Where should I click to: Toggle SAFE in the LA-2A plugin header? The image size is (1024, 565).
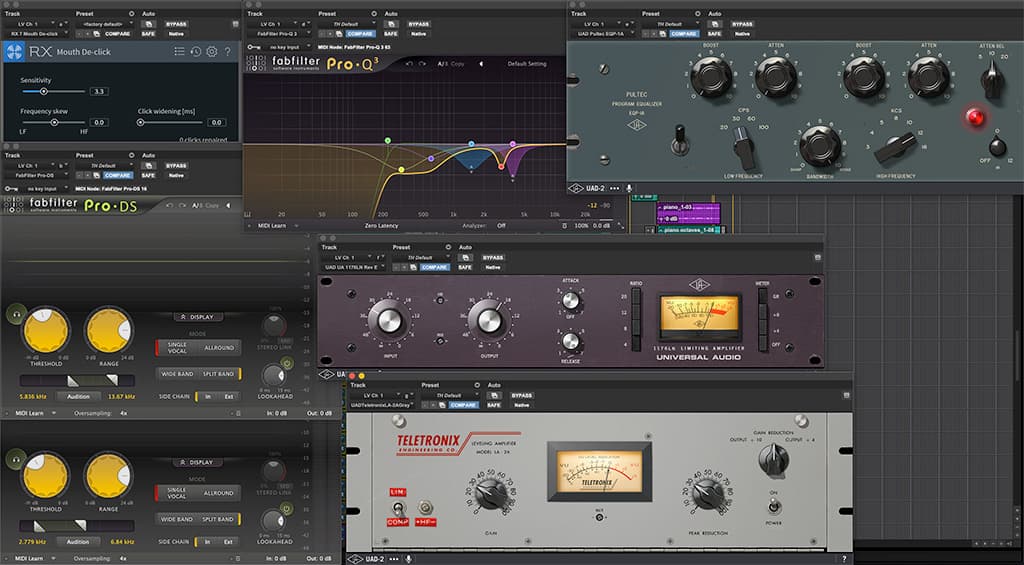(493, 405)
